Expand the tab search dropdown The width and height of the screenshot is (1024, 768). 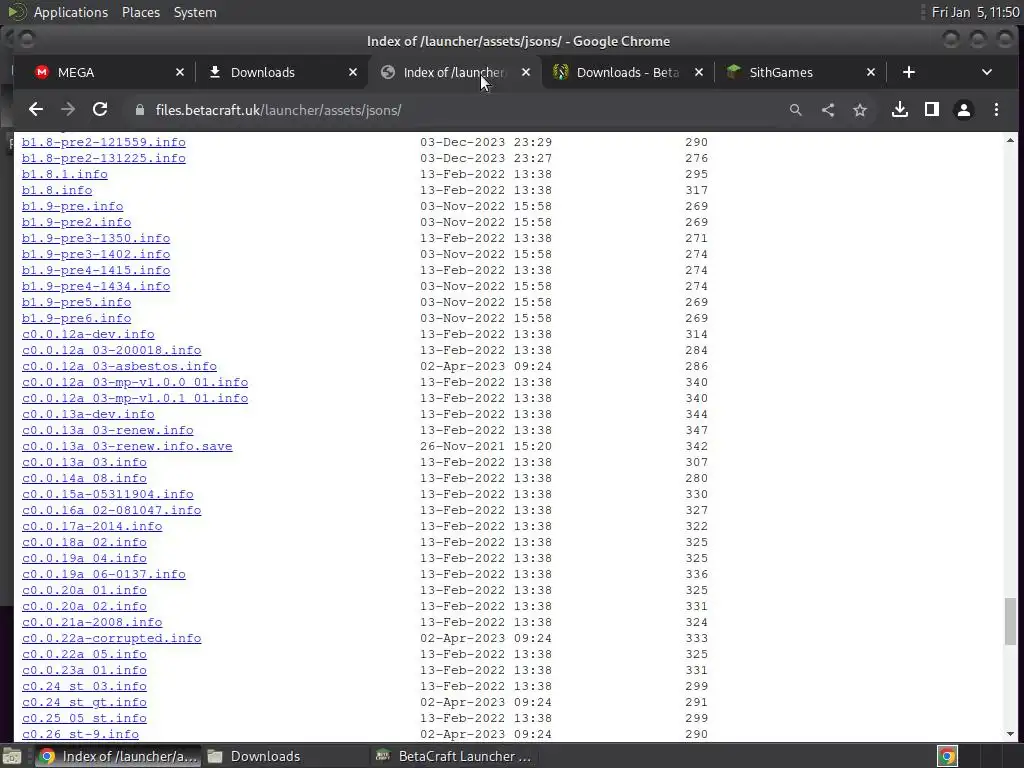coord(987,72)
